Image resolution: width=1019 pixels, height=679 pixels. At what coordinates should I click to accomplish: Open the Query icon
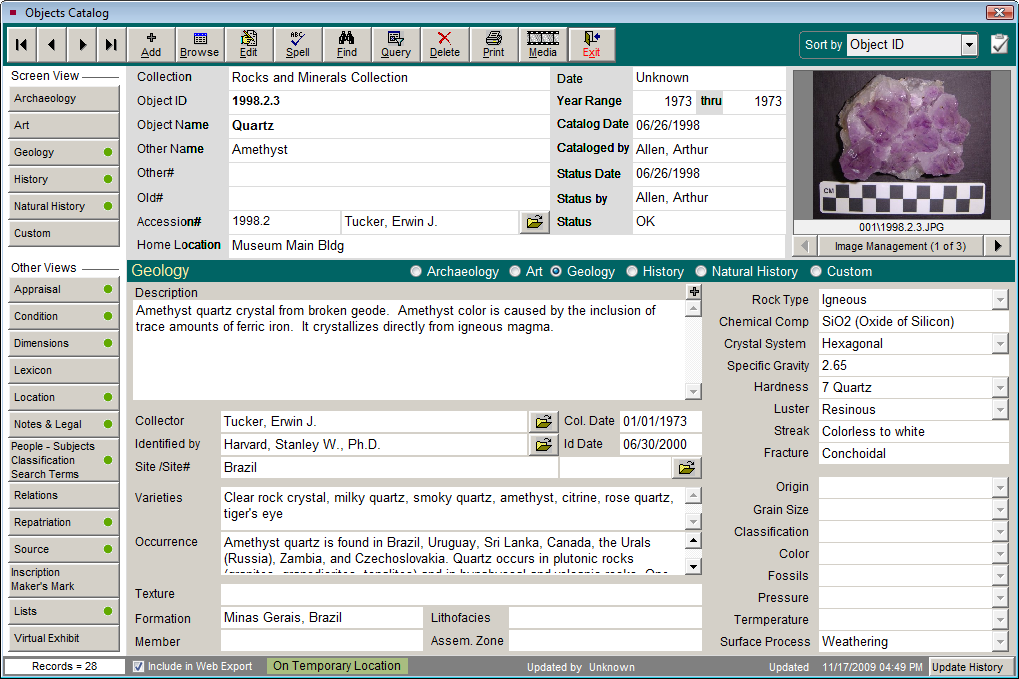pyautogui.click(x=395, y=44)
